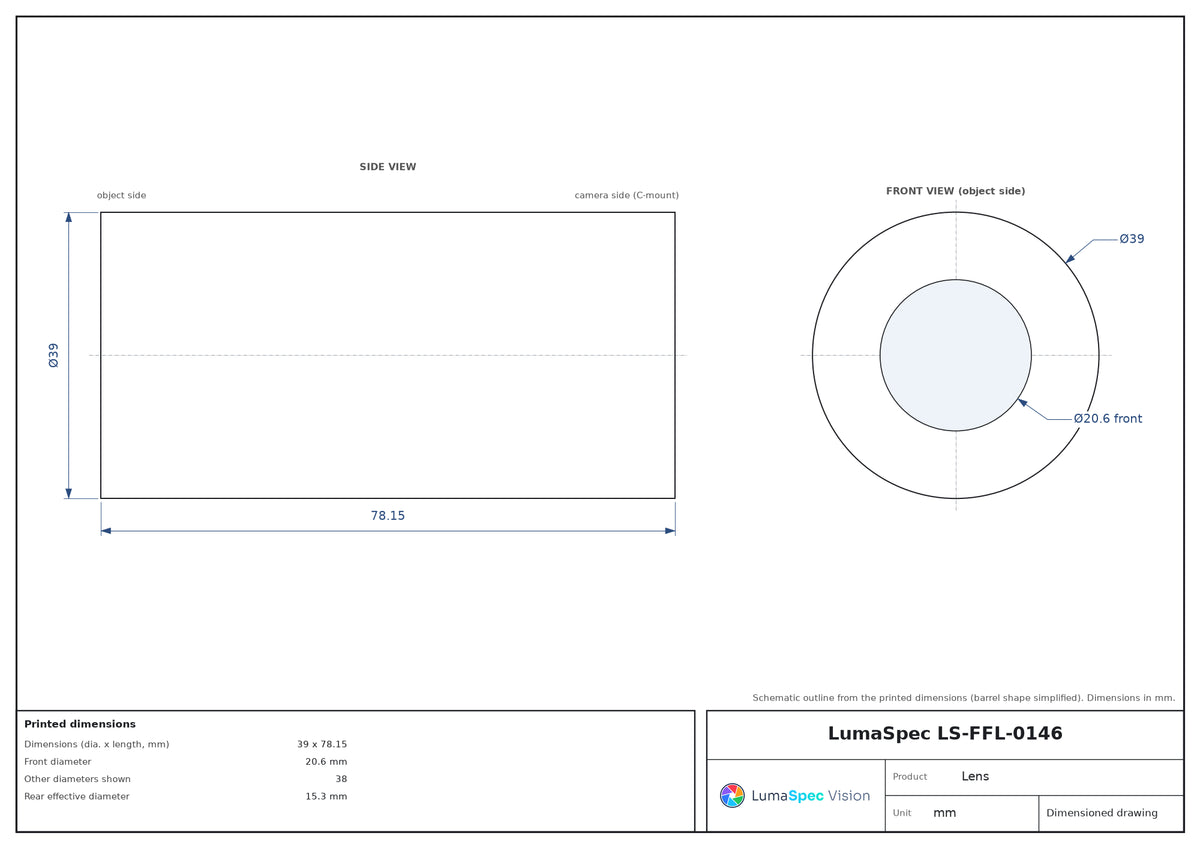Screen dimensions: 1200x848
Task: Click the 'object side' label
Action: click(x=121, y=195)
